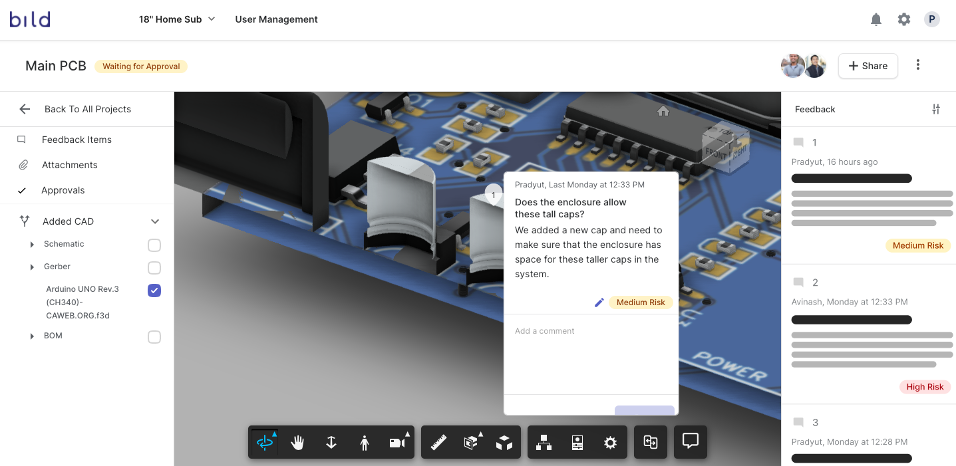Collapse the Added CAD section chevron
Viewport: 956px width, 466px height.
point(155,221)
